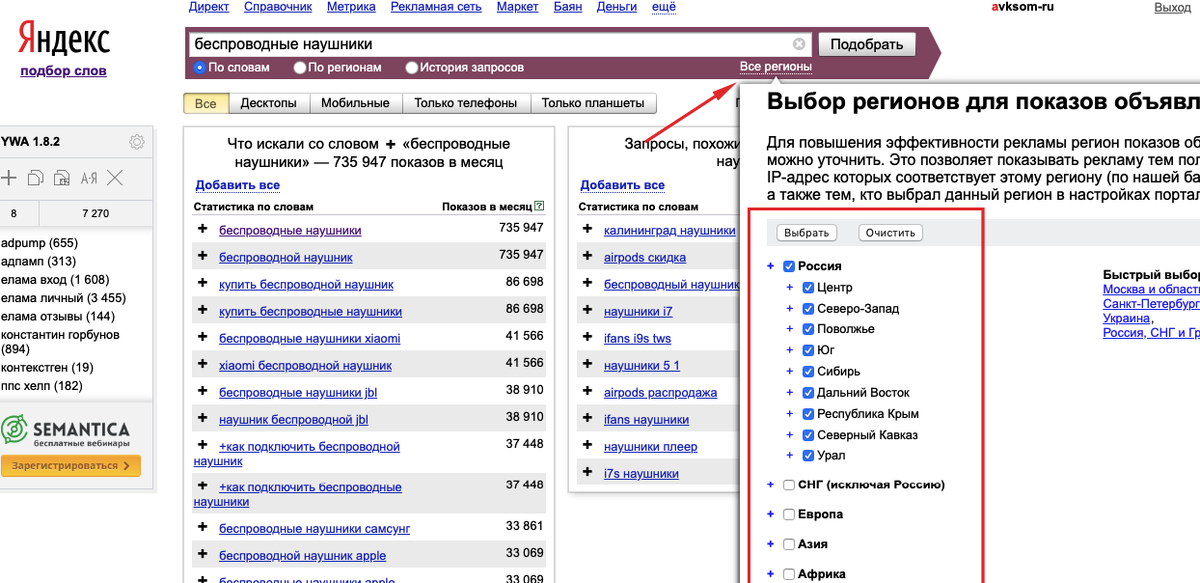Click the YWA add phrases plus icon
This screenshot has width=1200, height=583.
(9, 178)
